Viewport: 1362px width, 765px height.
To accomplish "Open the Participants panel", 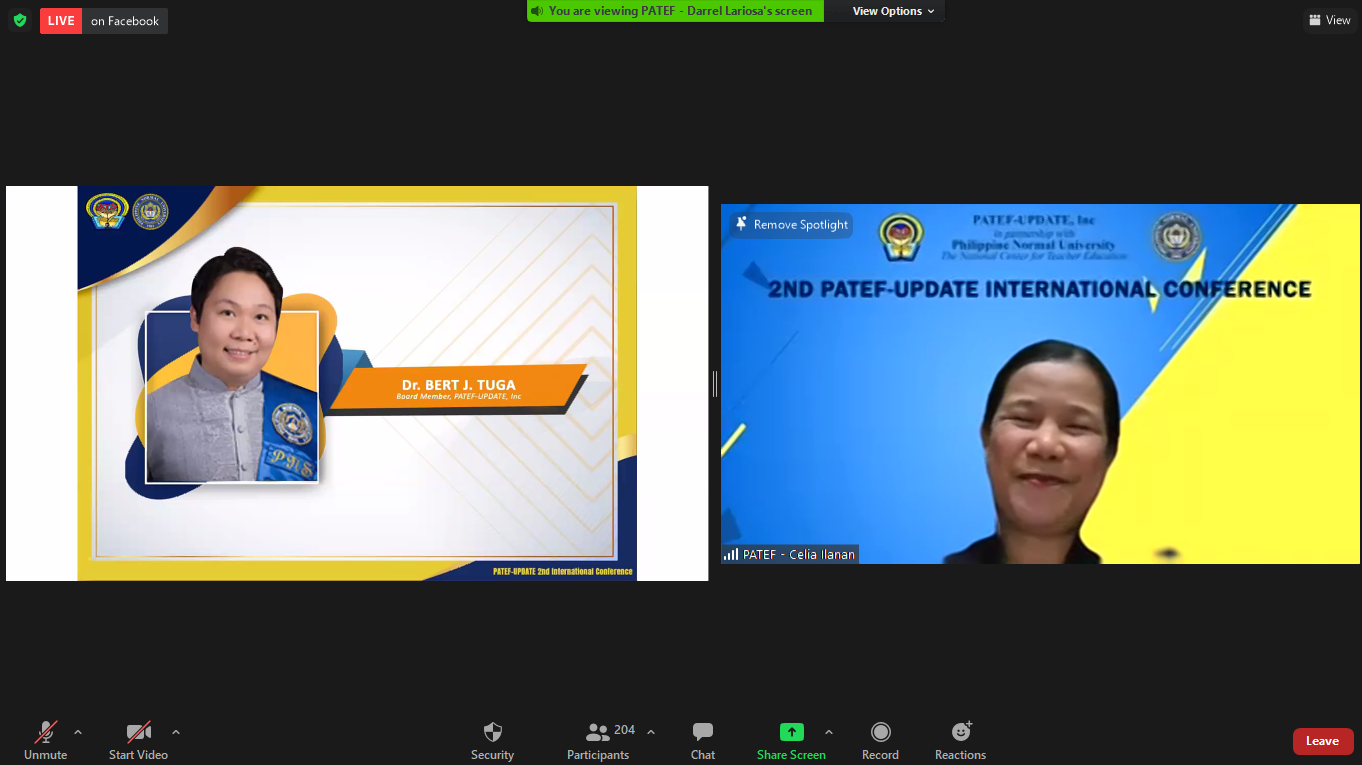I will pos(600,741).
